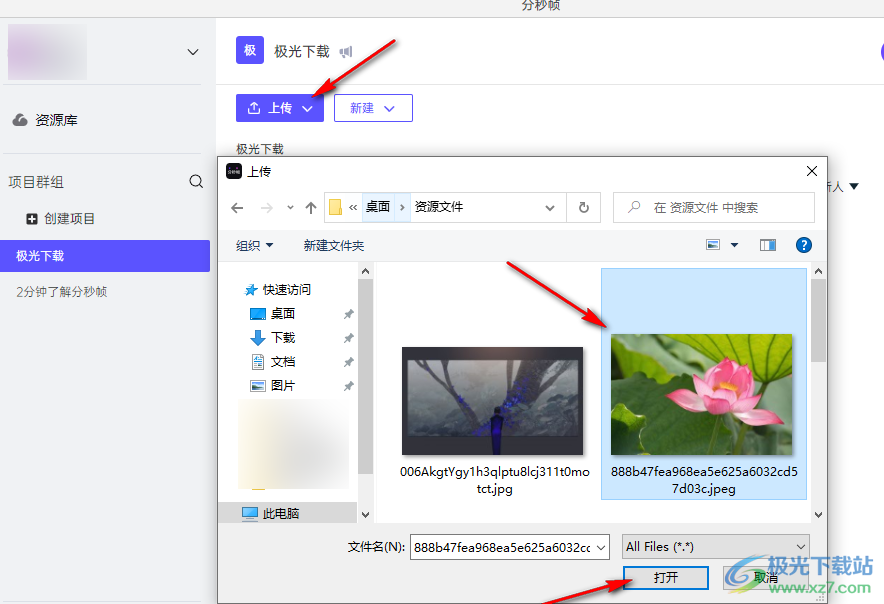Toggle the preview pane icon
The width and height of the screenshot is (884, 604).
pyautogui.click(x=767, y=245)
